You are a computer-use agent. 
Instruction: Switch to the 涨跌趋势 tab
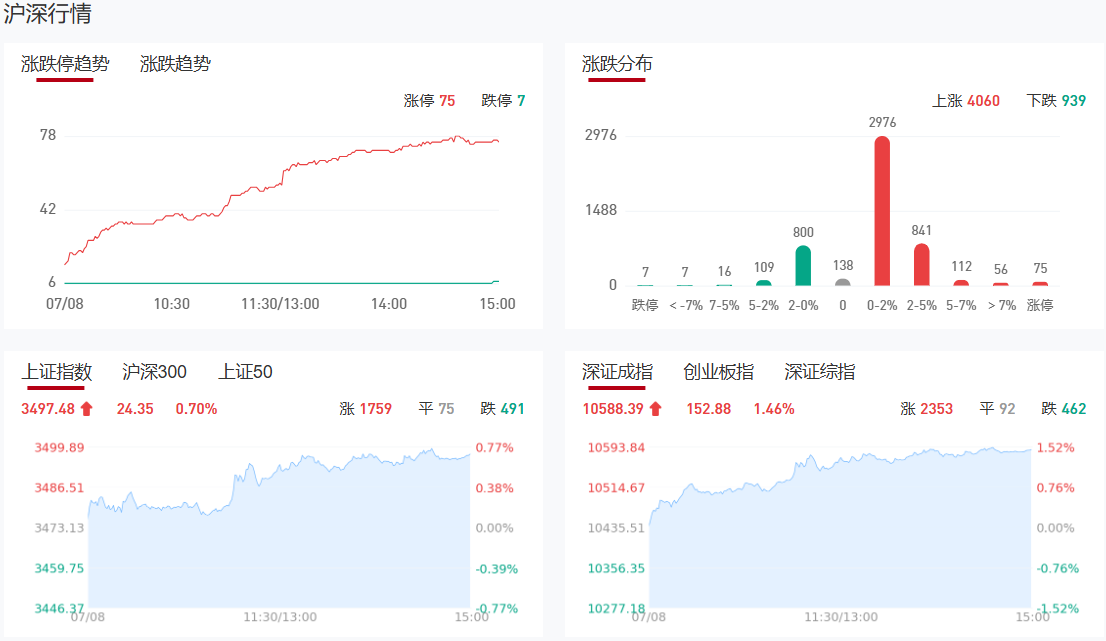point(175,64)
